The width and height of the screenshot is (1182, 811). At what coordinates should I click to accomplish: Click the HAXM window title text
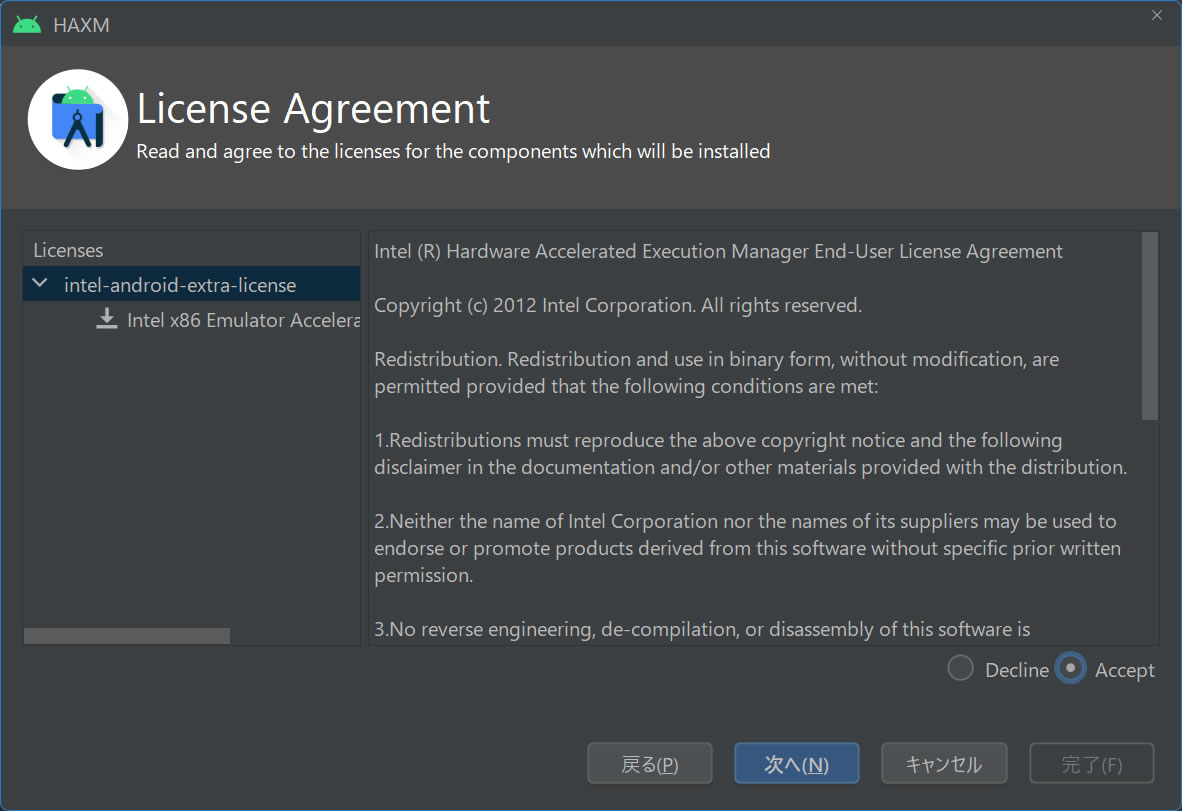81,25
